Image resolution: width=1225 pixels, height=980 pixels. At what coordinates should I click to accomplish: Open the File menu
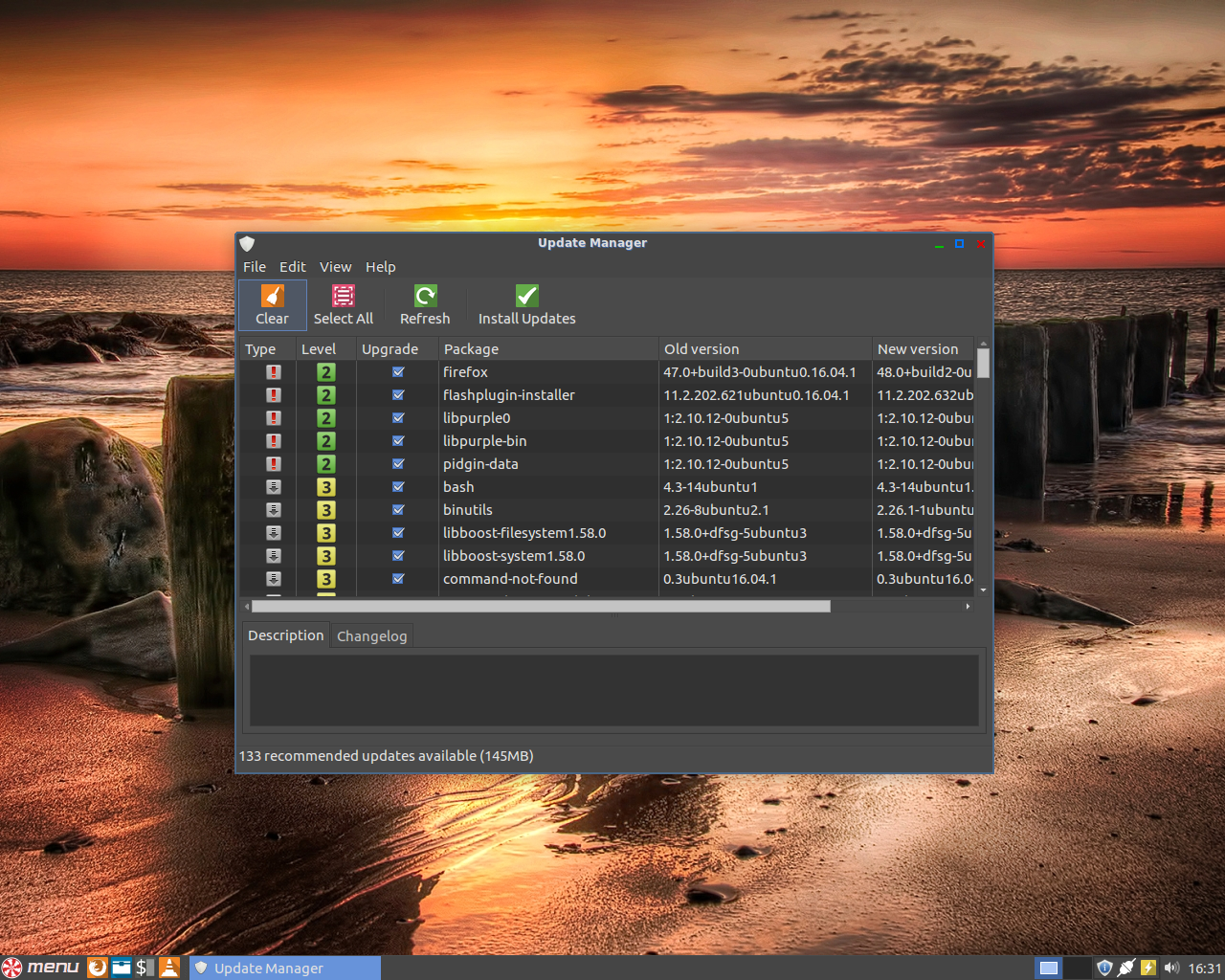tap(255, 267)
